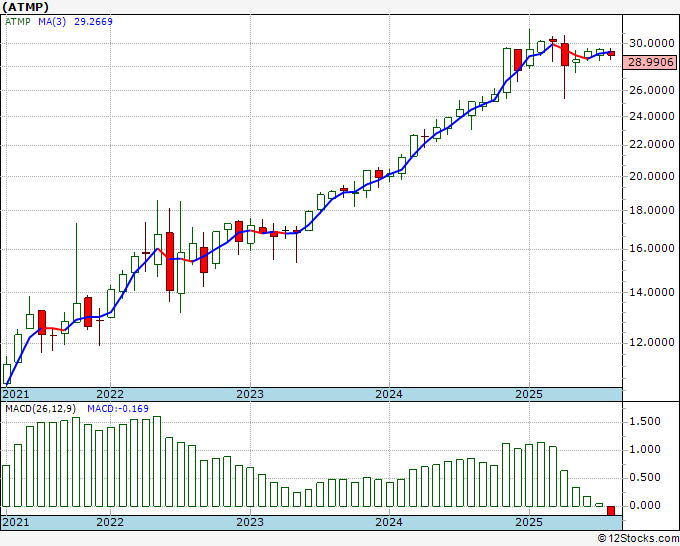Screen dimensions: 680x546
Task: Click 2023 on the price chart timeline
Action: click(250, 394)
